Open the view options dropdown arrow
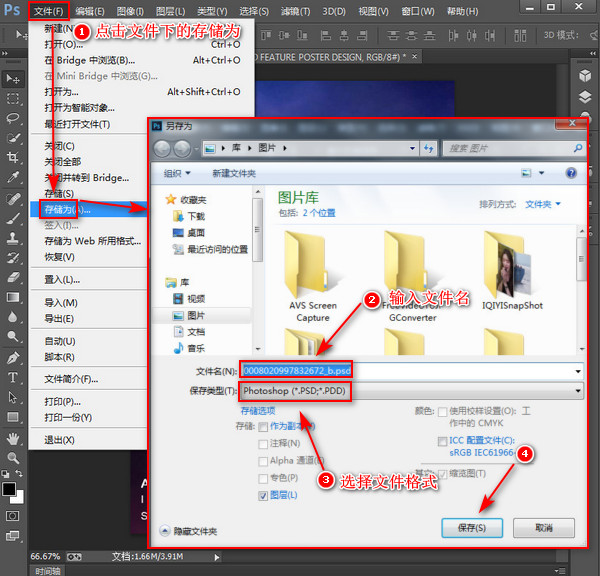The height and width of the screenshot is (576, 600). [x=541, y=173]
